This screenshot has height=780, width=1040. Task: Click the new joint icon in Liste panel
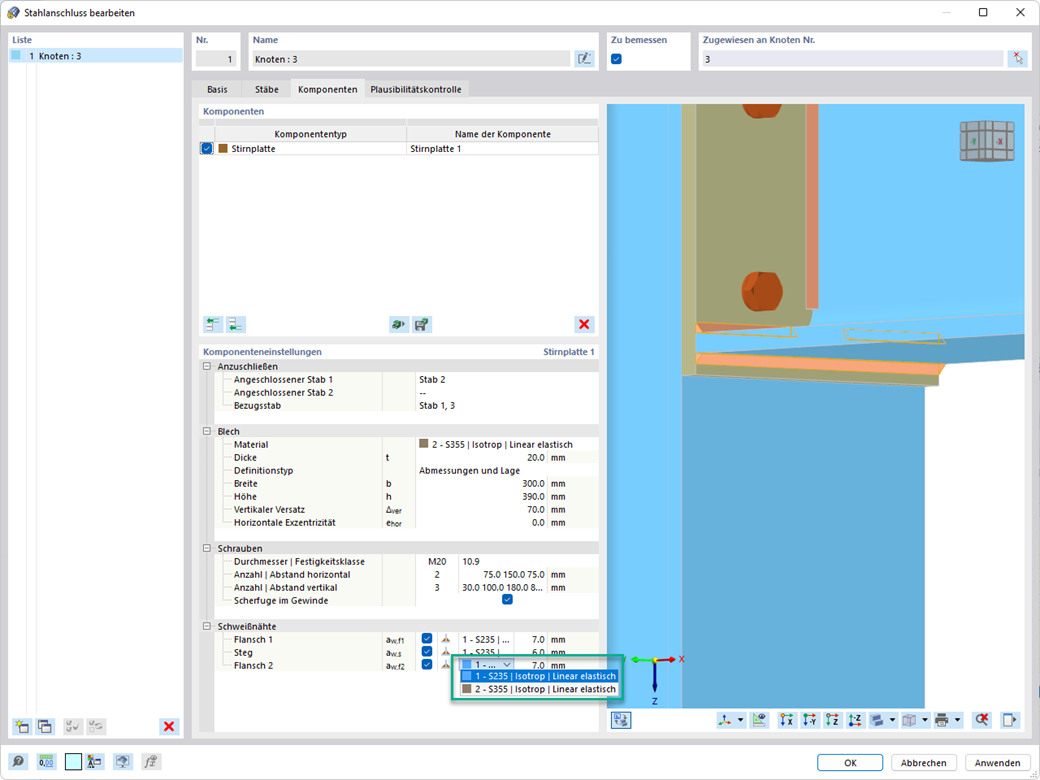coord(22,726)
